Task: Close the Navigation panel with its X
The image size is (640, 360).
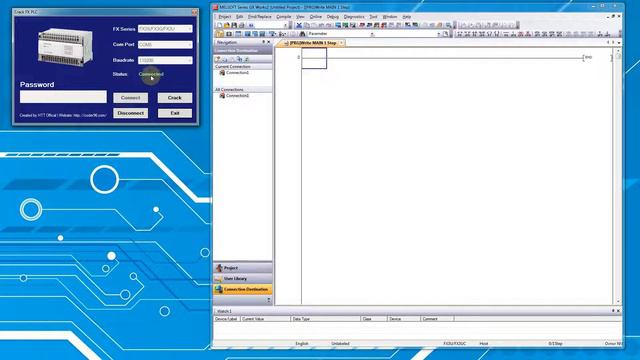Action: 269,42
